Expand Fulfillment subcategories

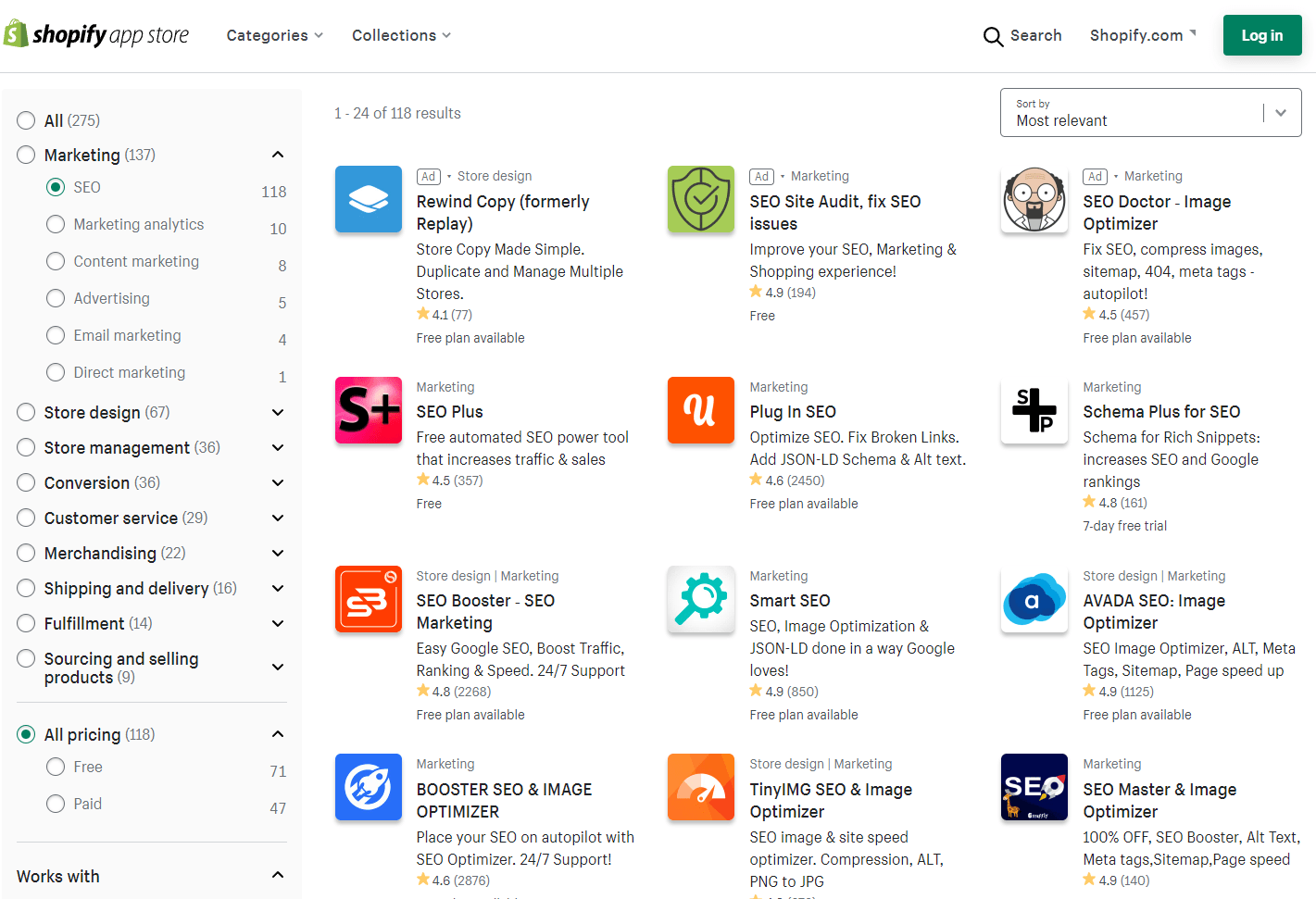278,623
